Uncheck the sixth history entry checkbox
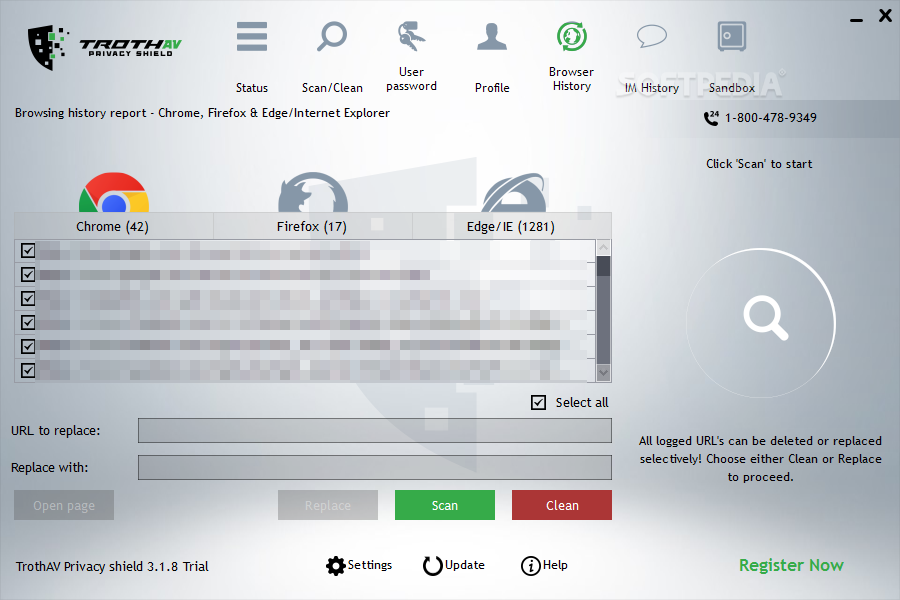The image size is (900, 600). click(x=28, y=370)
